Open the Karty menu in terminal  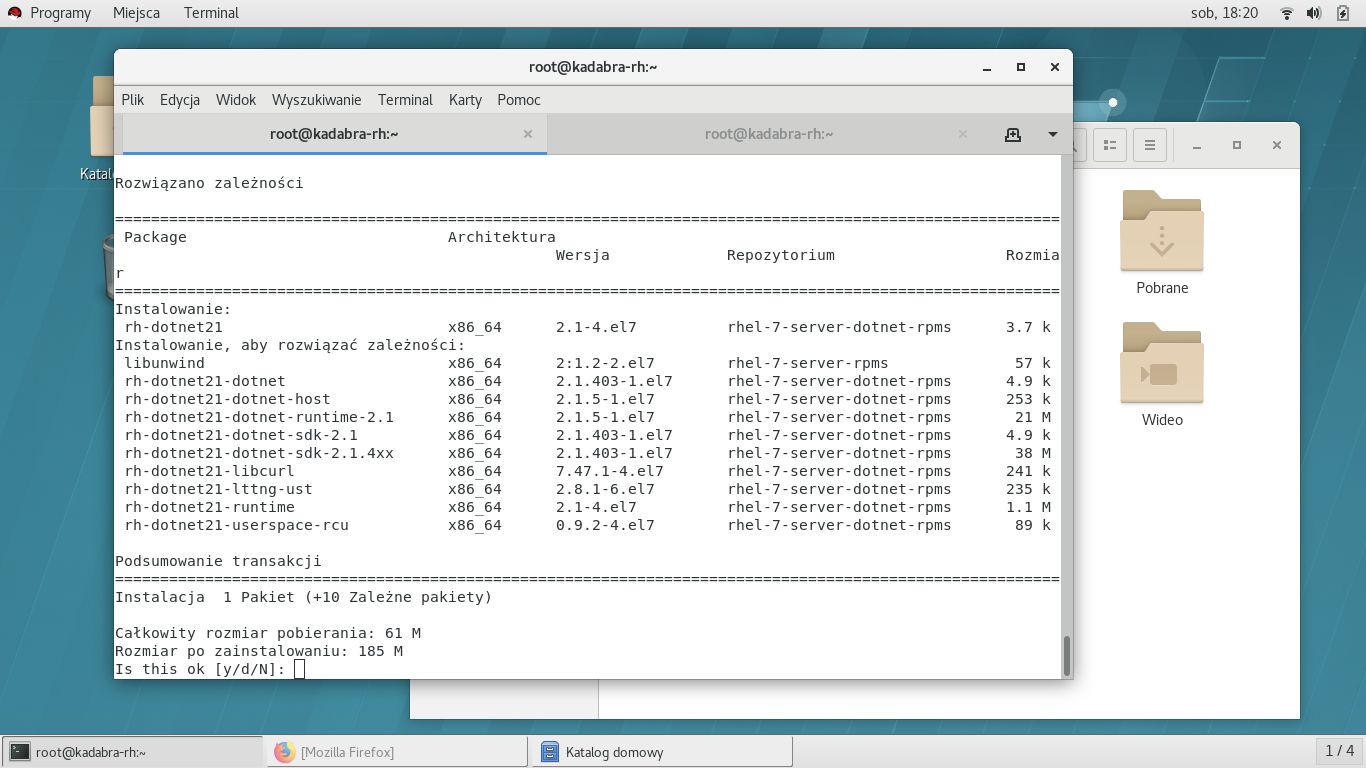point(465,100)
